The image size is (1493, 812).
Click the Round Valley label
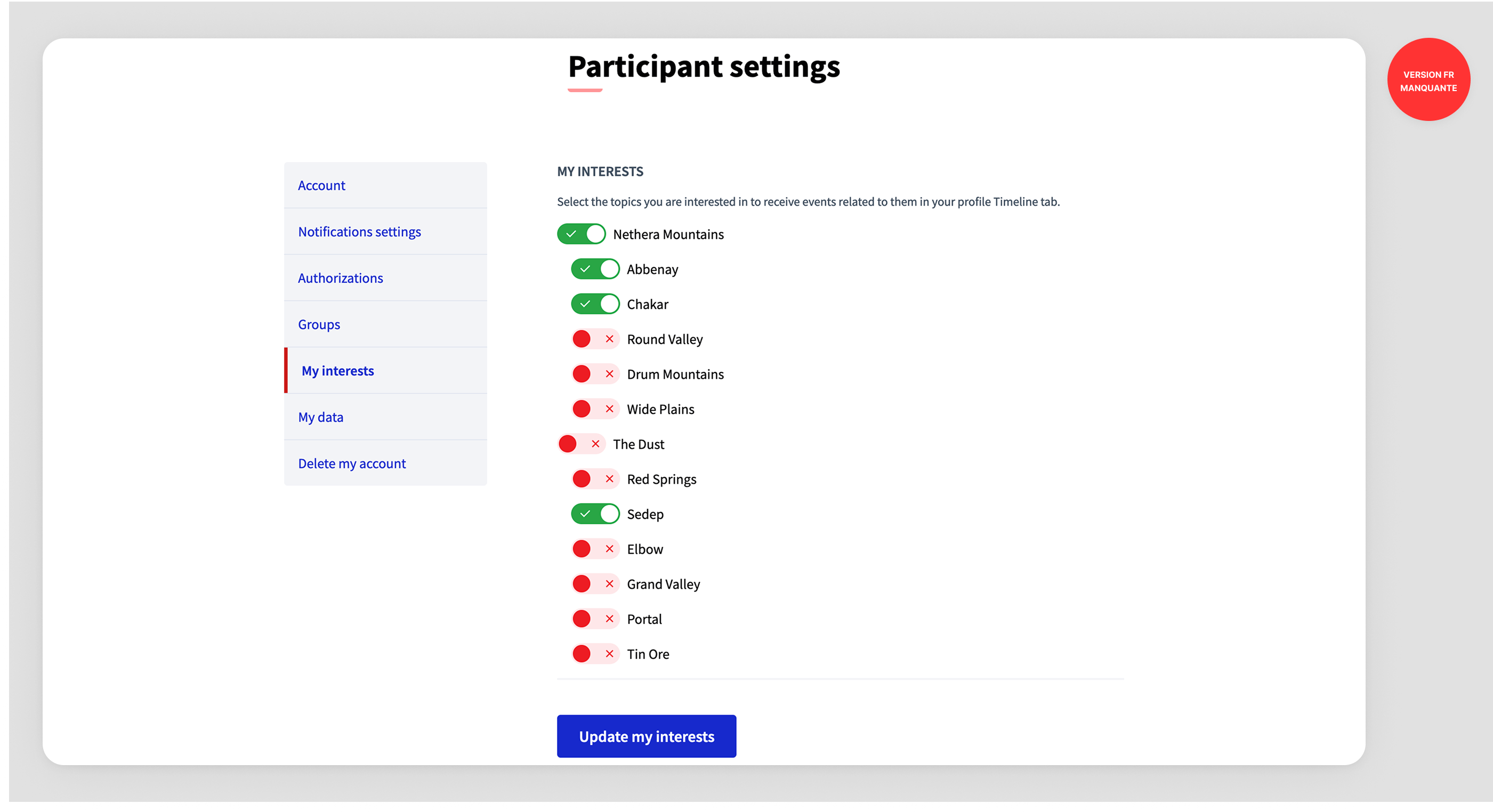[665, 340]
